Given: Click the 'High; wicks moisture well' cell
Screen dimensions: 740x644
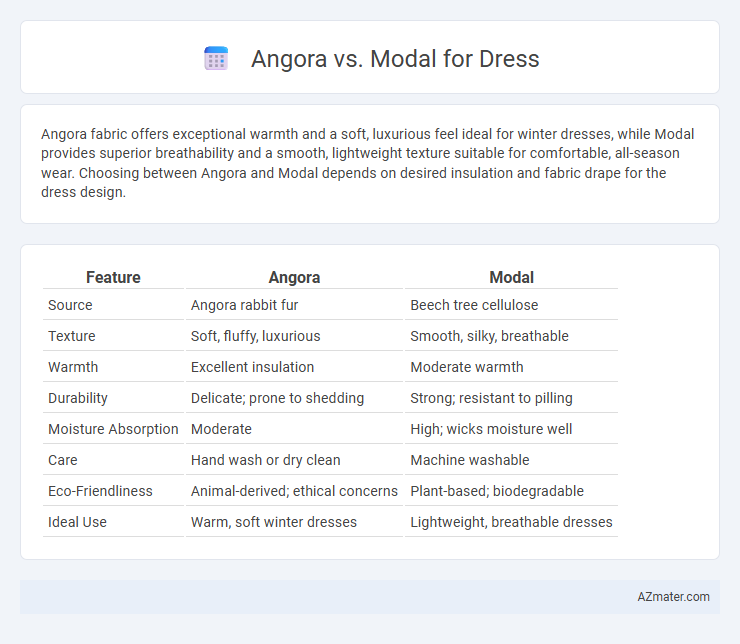Looking at the screenshot, I should [x=491, y=429].
